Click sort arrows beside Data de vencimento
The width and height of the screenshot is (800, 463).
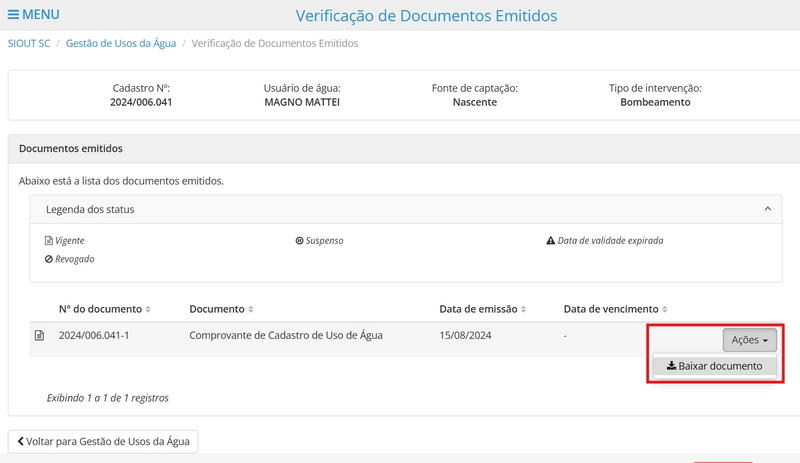coord(665,310)
